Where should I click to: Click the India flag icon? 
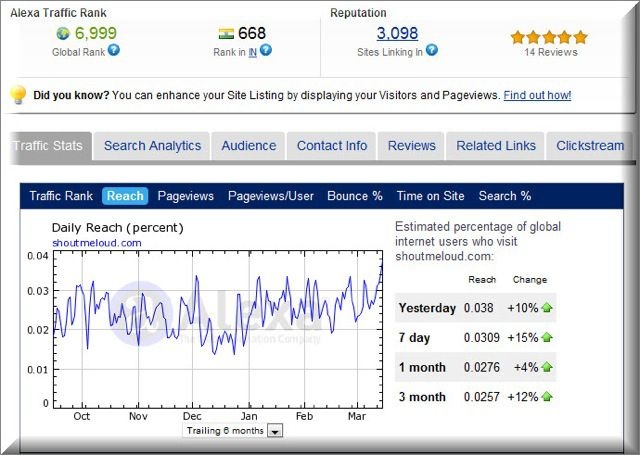click(x=225, y=34)
